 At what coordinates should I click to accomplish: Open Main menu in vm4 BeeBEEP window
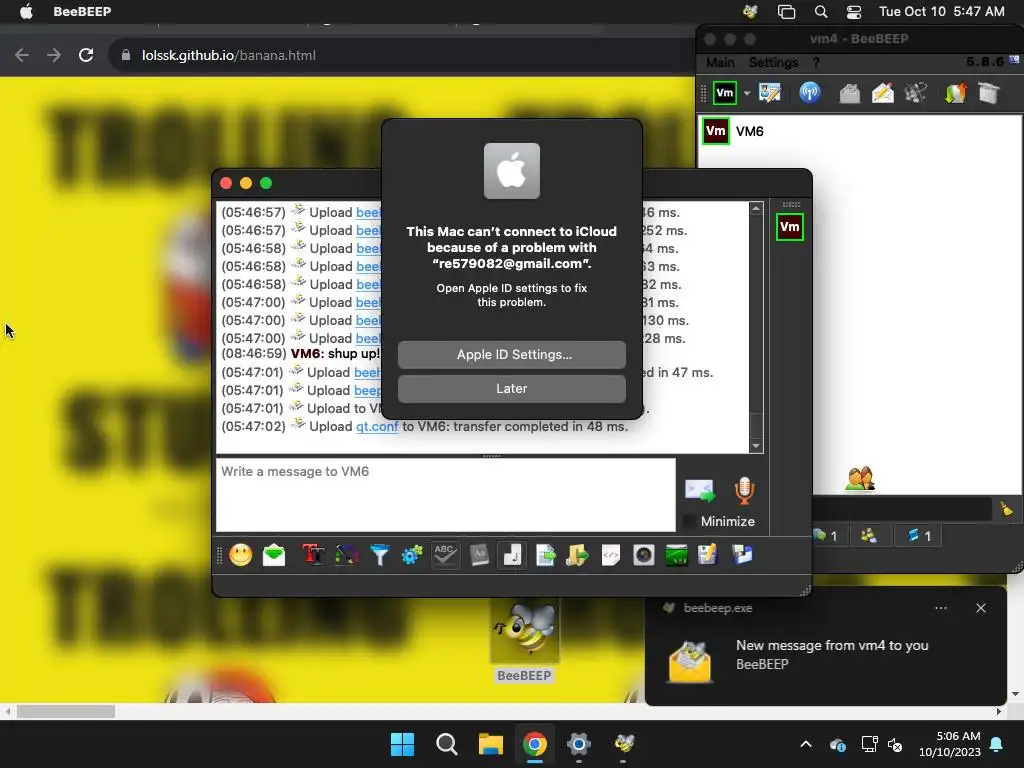(720, 63)
